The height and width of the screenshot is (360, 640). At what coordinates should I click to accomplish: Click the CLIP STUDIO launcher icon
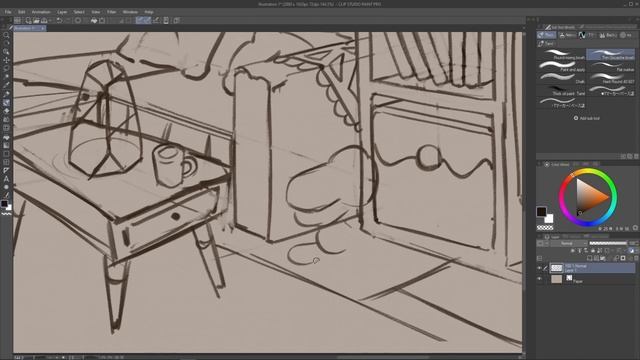[x=18, y=20]
